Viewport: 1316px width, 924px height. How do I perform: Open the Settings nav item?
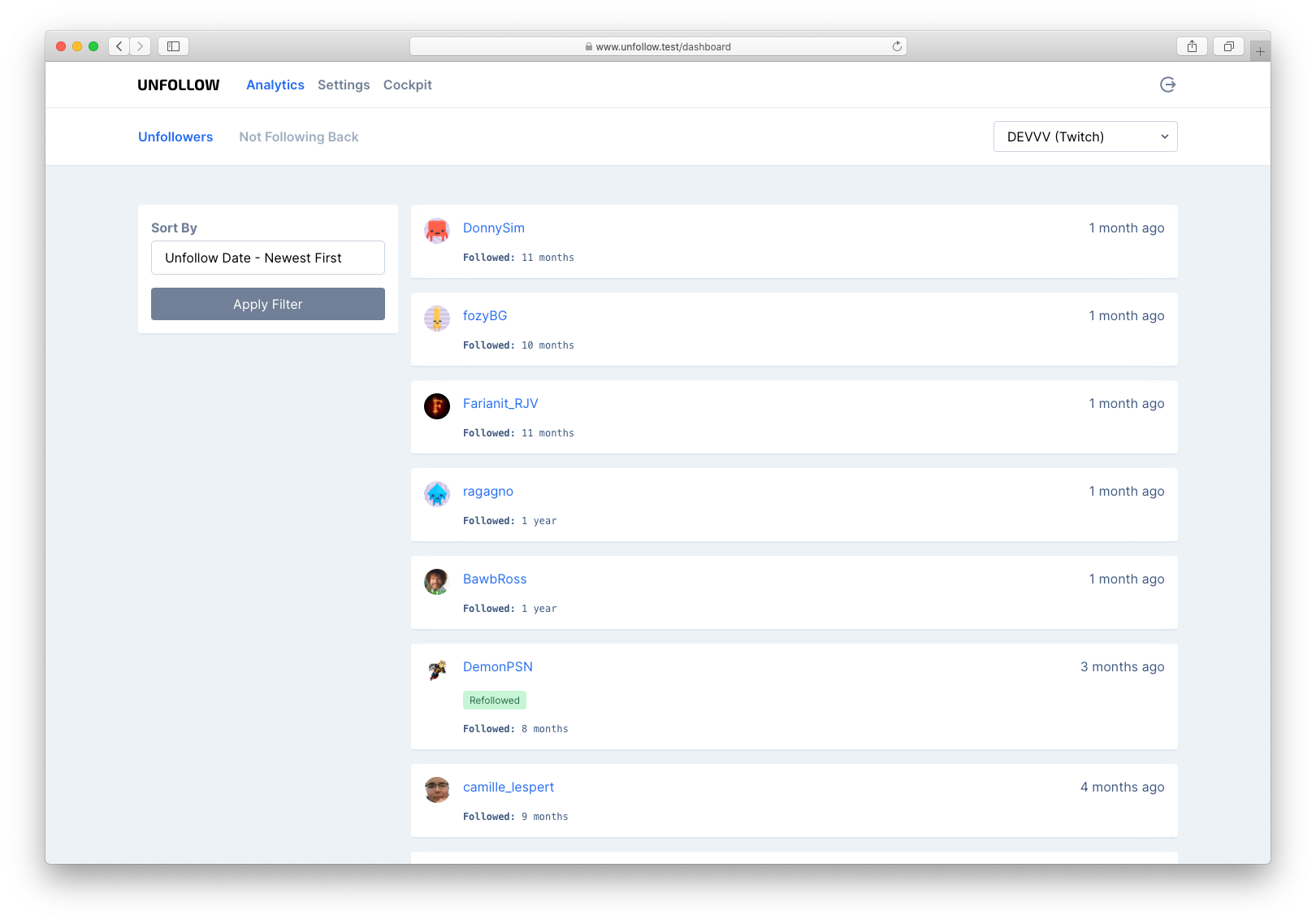pos(344,85)
